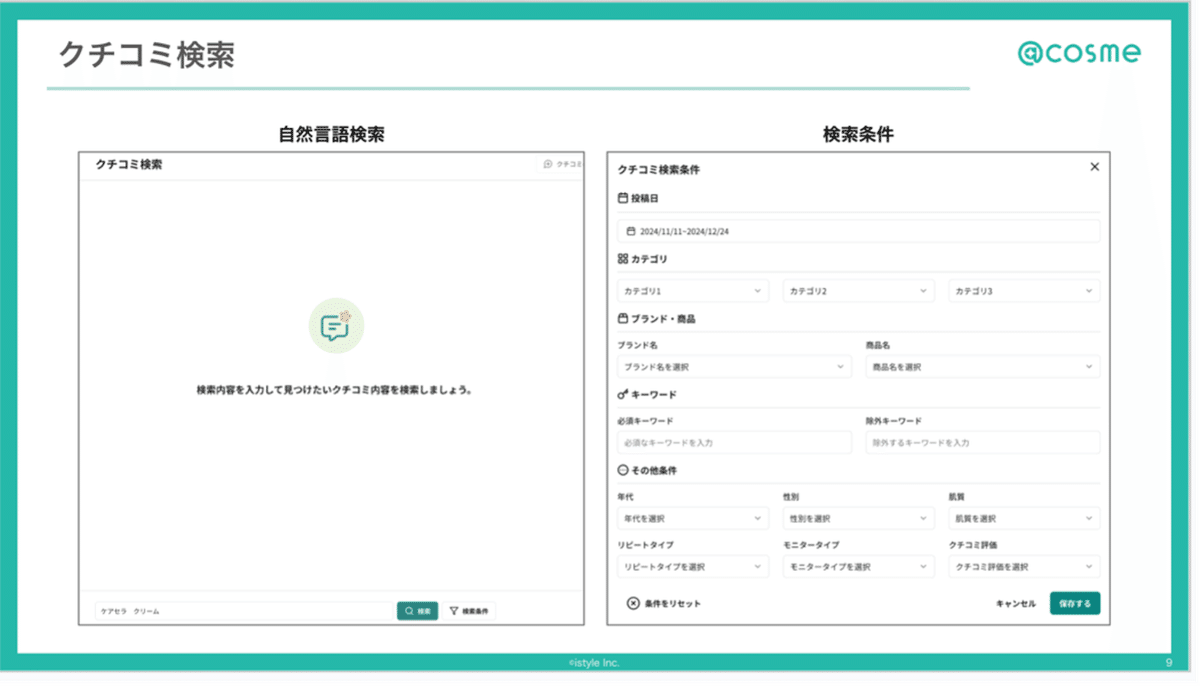Click the ブランド名 label
Screen dimensions: 1200x686
tap(637, 345)
